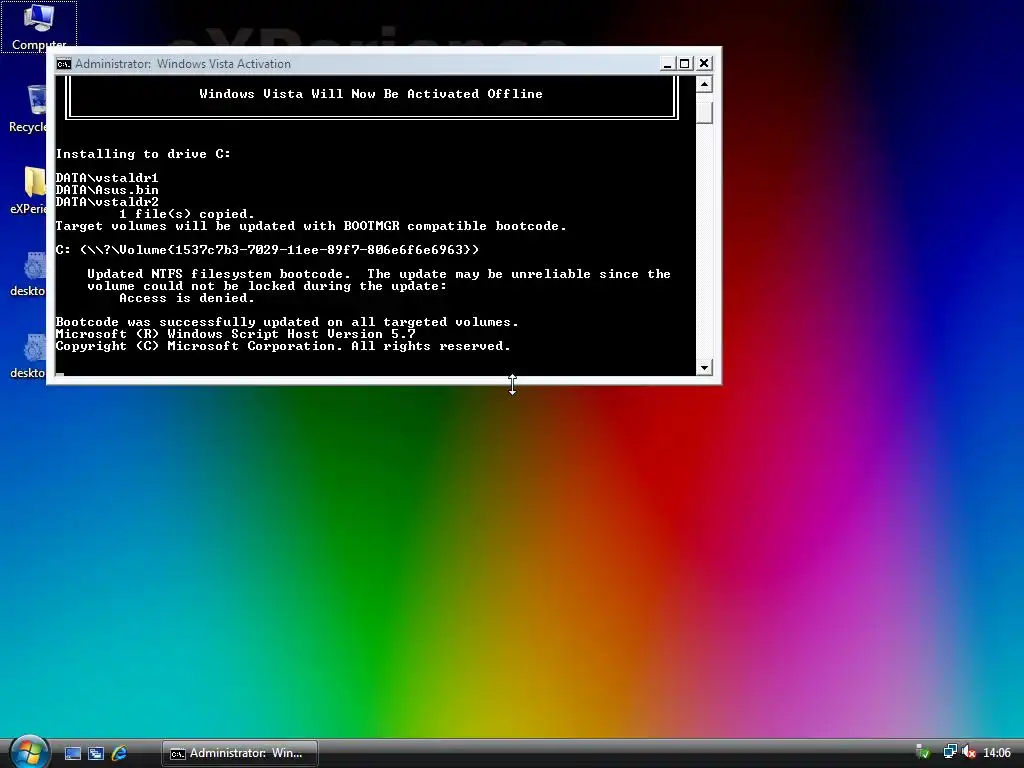Click the Administrator: Win... taskbar button
1024x768 pixels.
pyautogui.click(x=240, y=754)
